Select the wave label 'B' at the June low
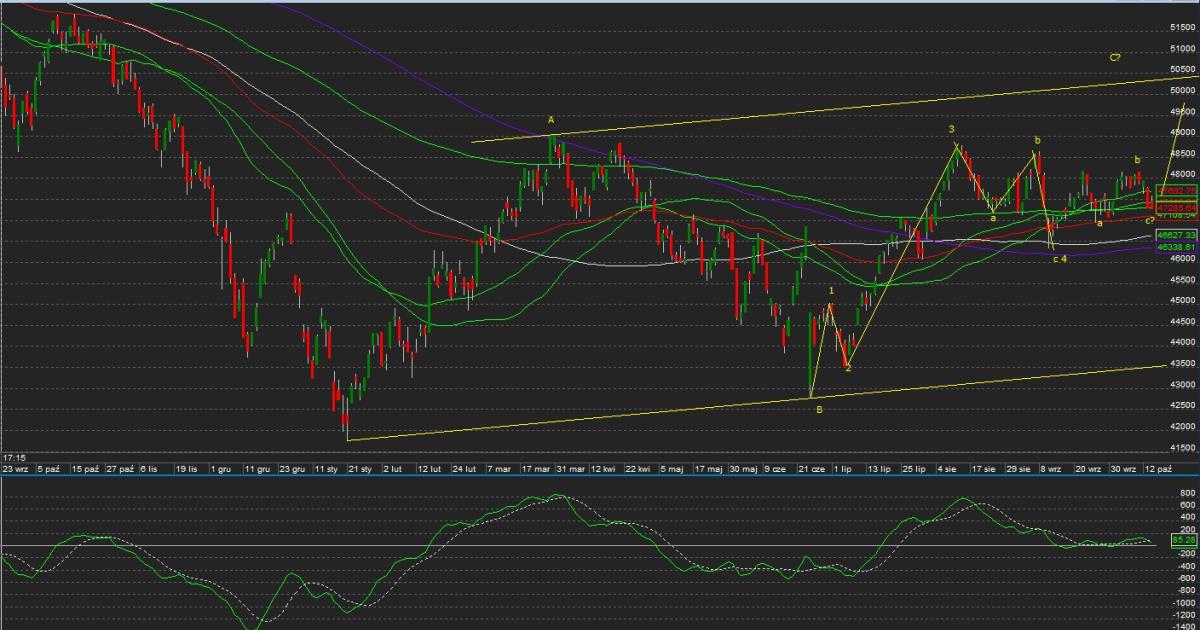The width and height of the screenshot is (1200, 630). (x=819, y=410)
